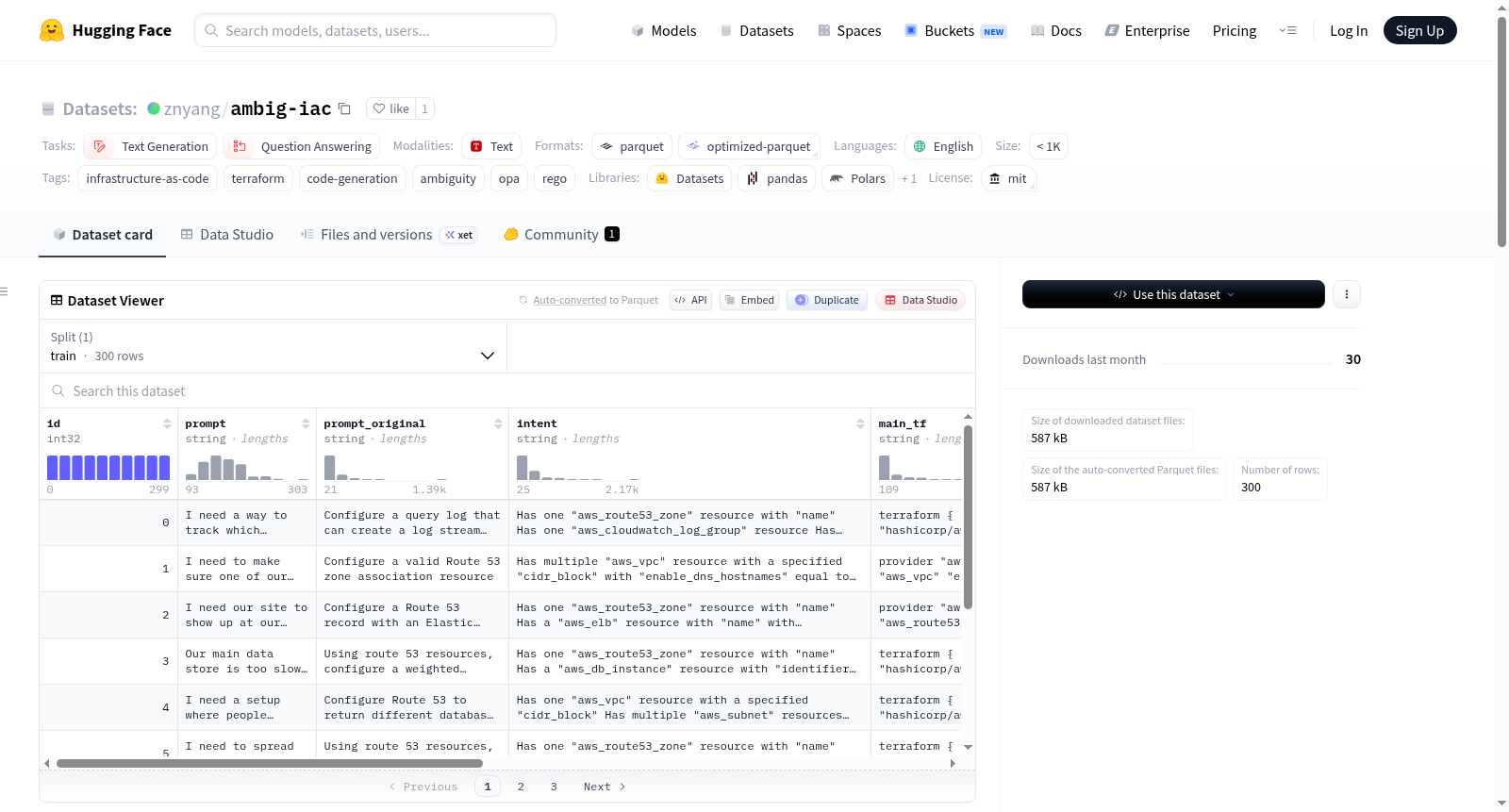1509x812 pixels.
Task: Open row 0 prompt cell
Action: coord(247,522)
